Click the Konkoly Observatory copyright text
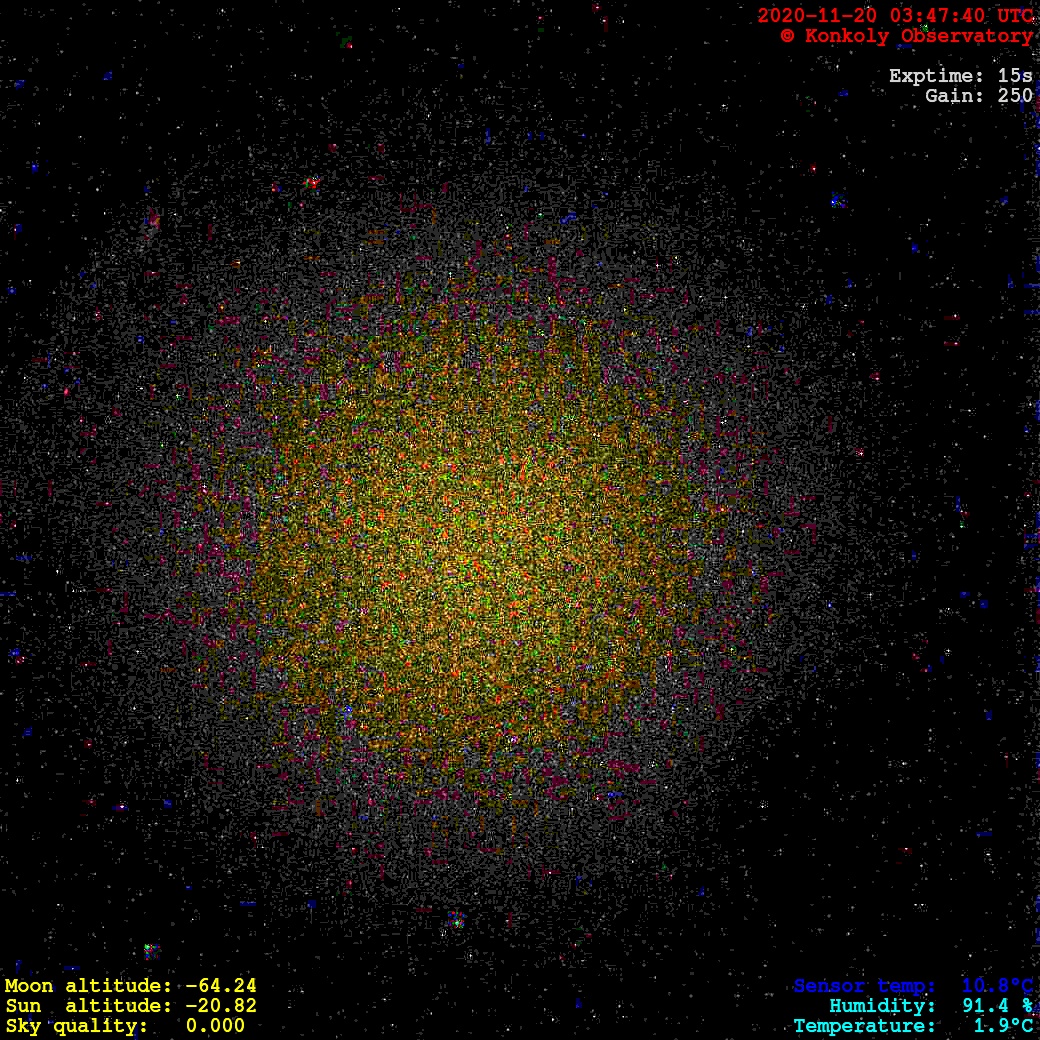 tap(906, 36)
